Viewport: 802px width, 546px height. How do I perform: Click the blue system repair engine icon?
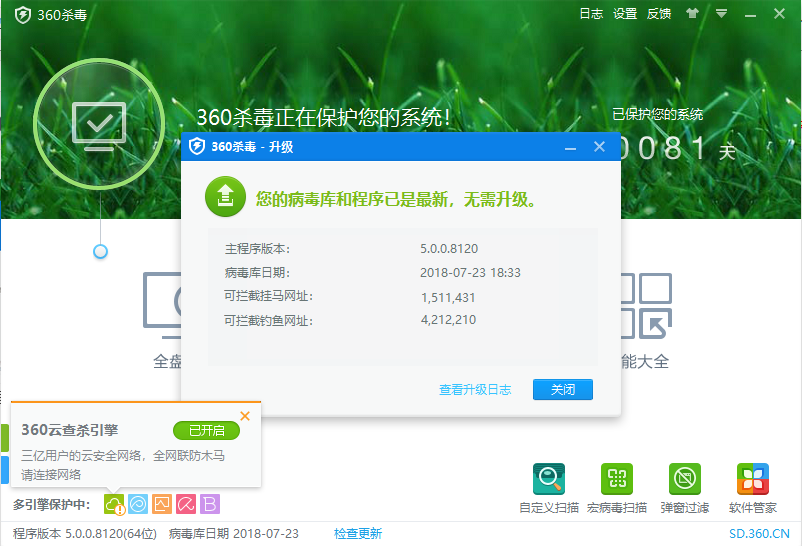pyautogui.click(x=138, y=504)
